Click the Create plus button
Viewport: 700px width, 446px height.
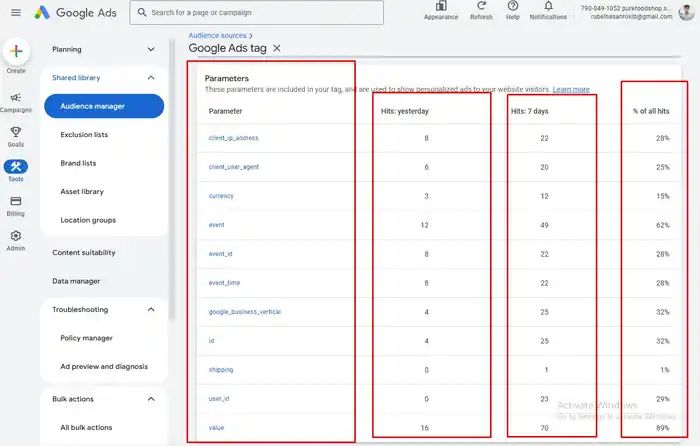click(16, 51)
